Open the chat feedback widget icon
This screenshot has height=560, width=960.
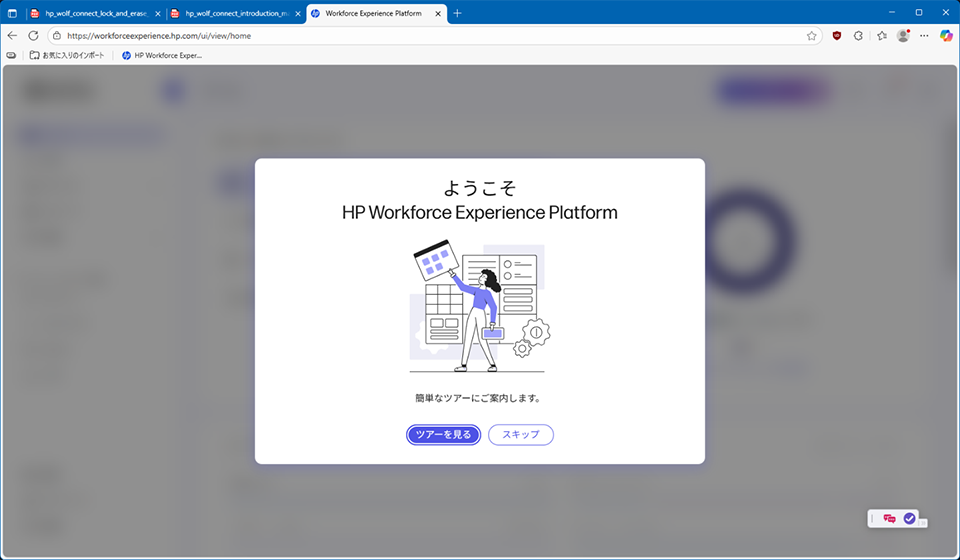890,518
